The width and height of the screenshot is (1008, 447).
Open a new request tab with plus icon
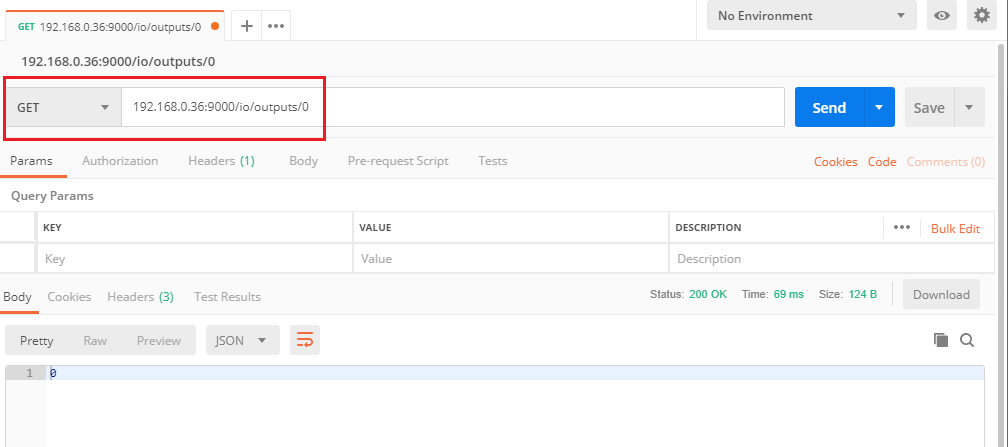coord(247,26)
